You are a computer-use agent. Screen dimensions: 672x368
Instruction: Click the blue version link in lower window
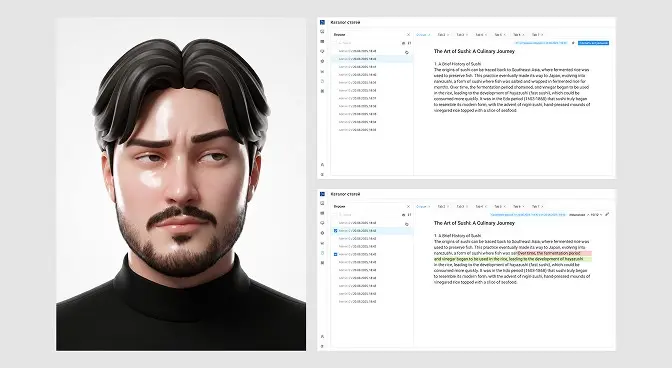[x=528, y=215]
